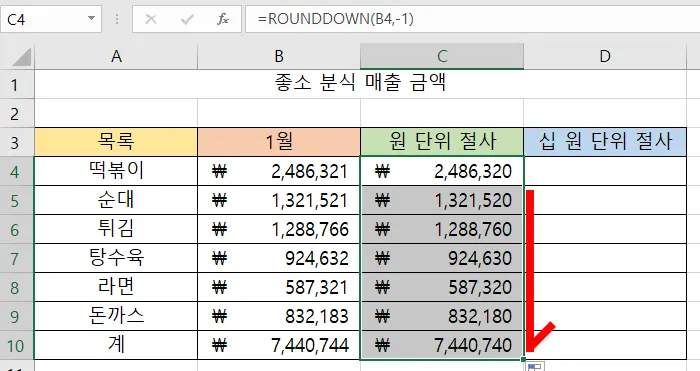Click cell with value 7,440,744
Image resolution: width=700 pixels, height=371 pixels.
pos(279,346)
